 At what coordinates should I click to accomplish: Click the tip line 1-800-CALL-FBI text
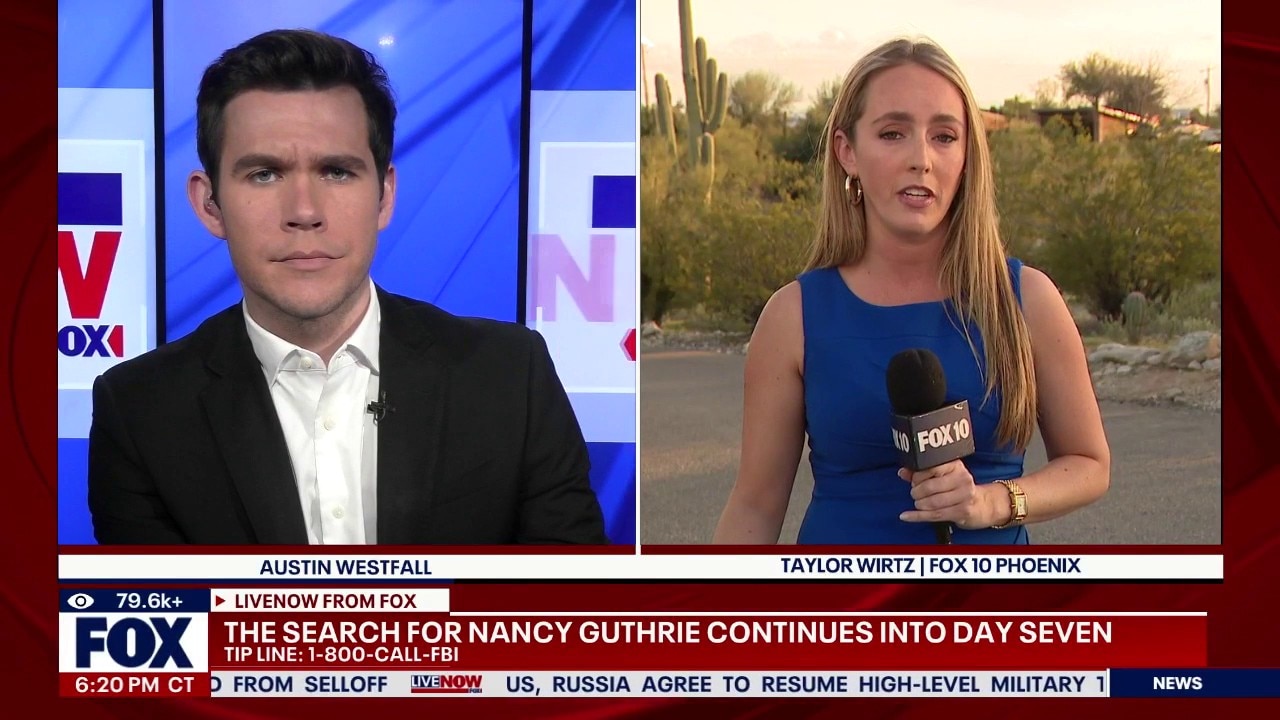tap(340, 656)
